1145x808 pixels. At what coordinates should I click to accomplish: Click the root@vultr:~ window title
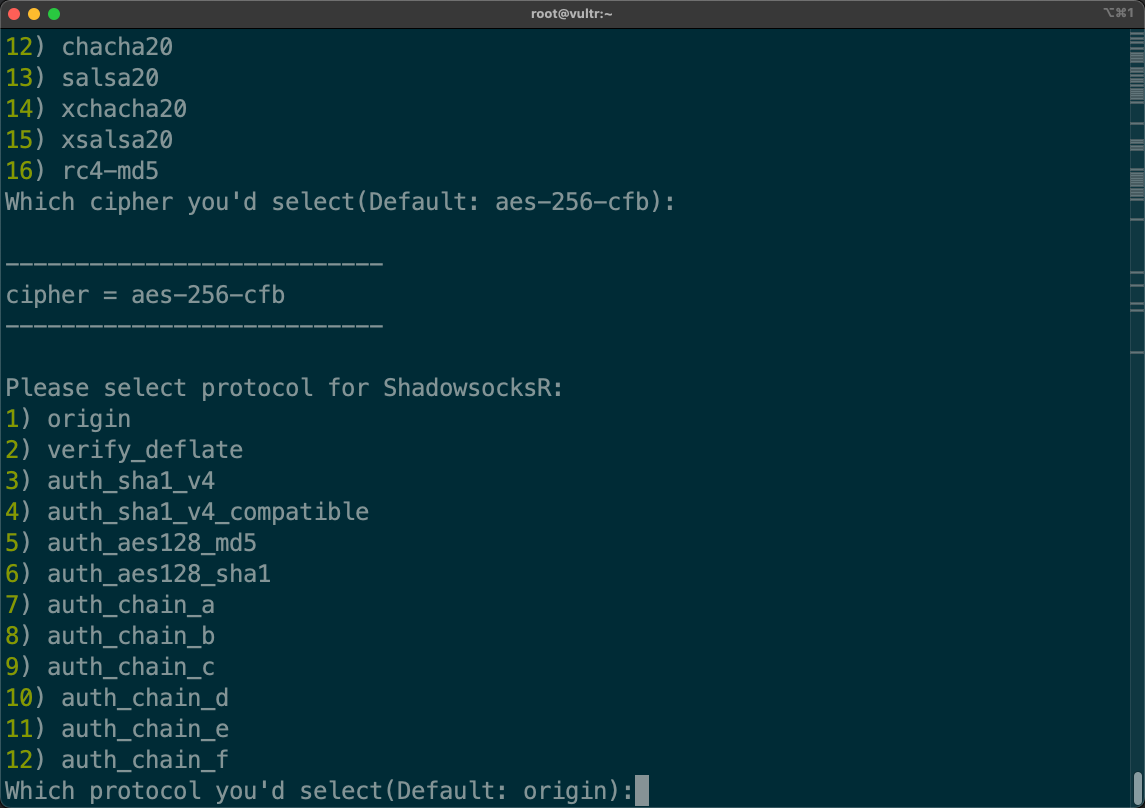coord(572,14)
